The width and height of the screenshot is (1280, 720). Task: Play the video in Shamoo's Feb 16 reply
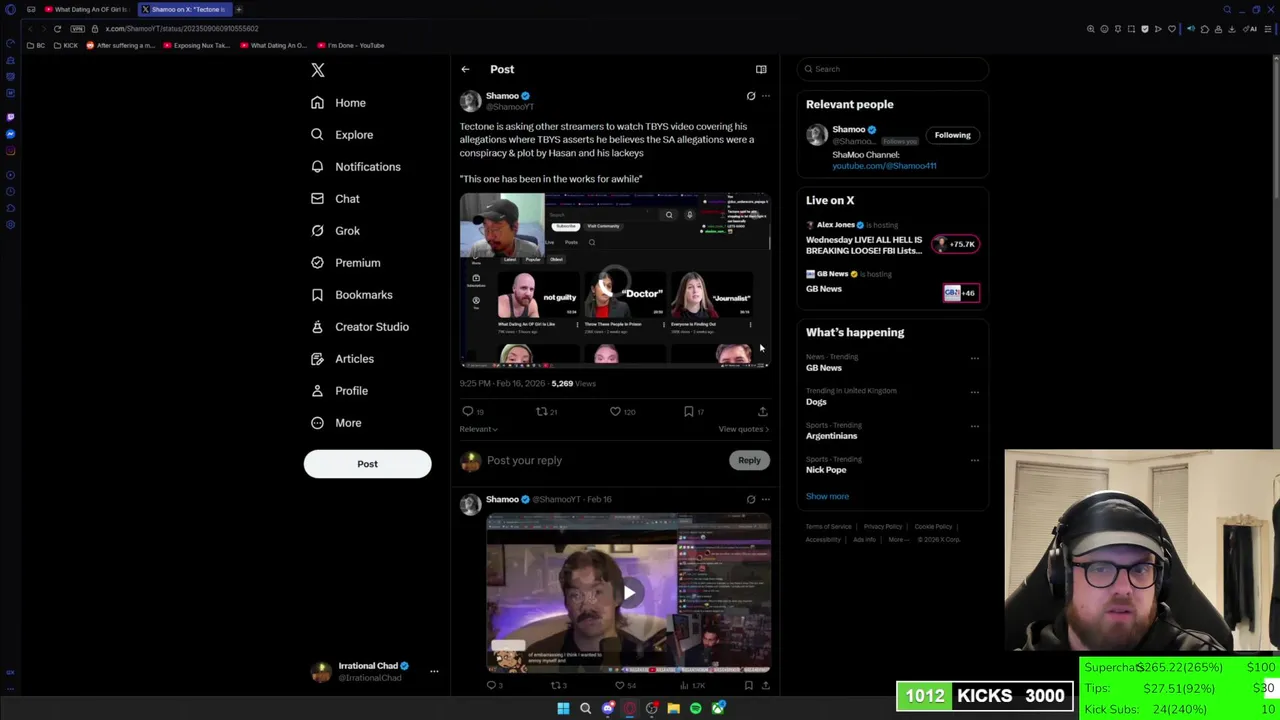pos(628,593)
